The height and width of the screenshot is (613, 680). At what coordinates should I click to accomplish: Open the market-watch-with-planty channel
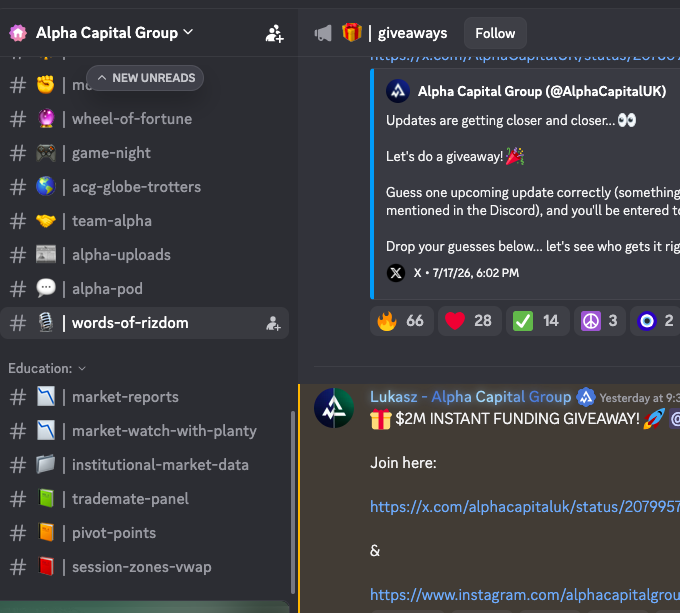(144, 431)
